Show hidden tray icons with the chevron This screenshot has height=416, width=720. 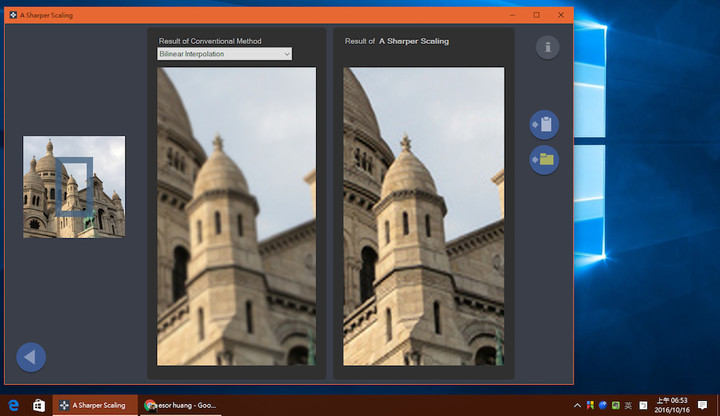[577, 405]
